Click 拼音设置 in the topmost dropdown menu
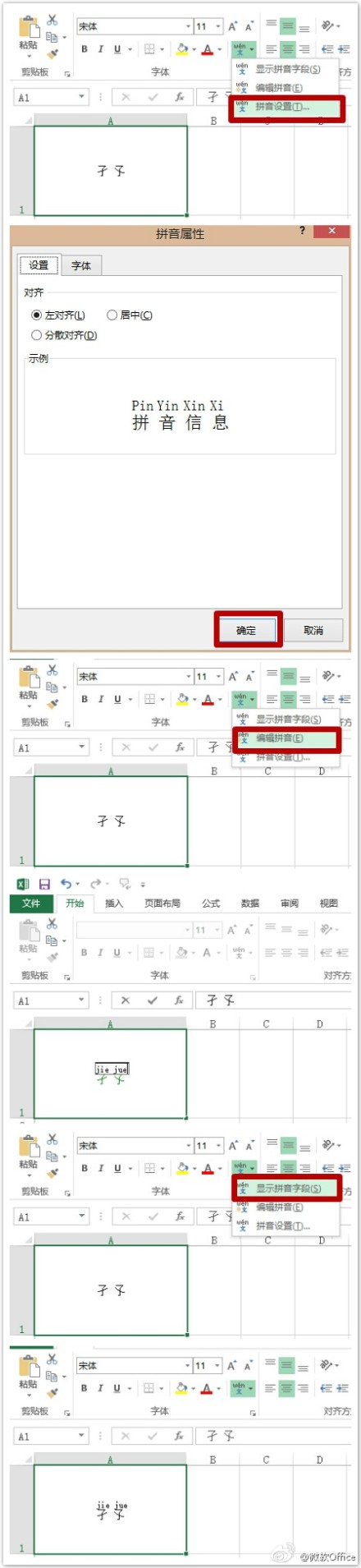 pyautogui.click(x=287, y=108)
